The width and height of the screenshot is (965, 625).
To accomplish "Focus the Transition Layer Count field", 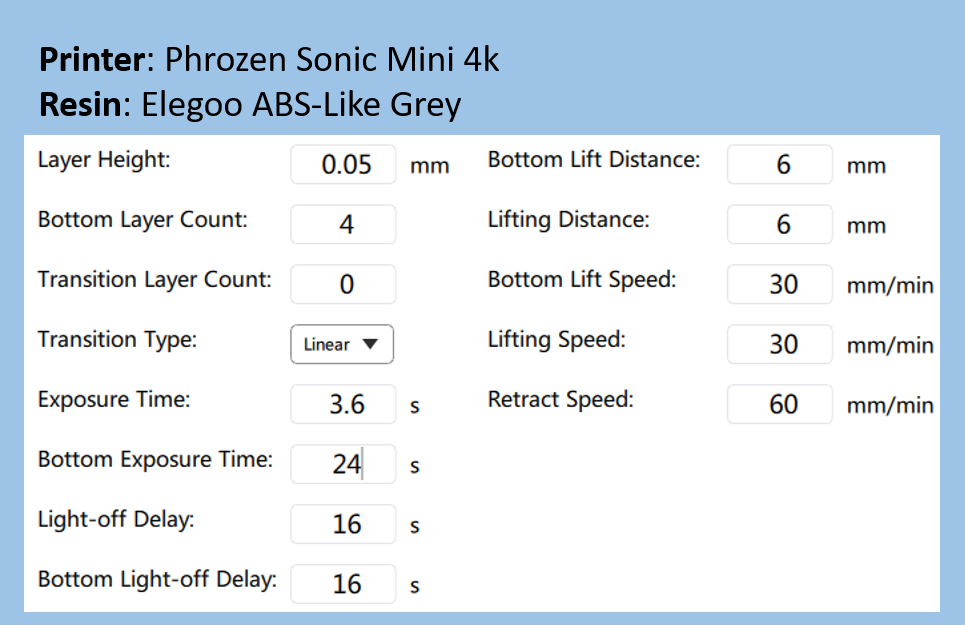I will [x=343, y=284].
